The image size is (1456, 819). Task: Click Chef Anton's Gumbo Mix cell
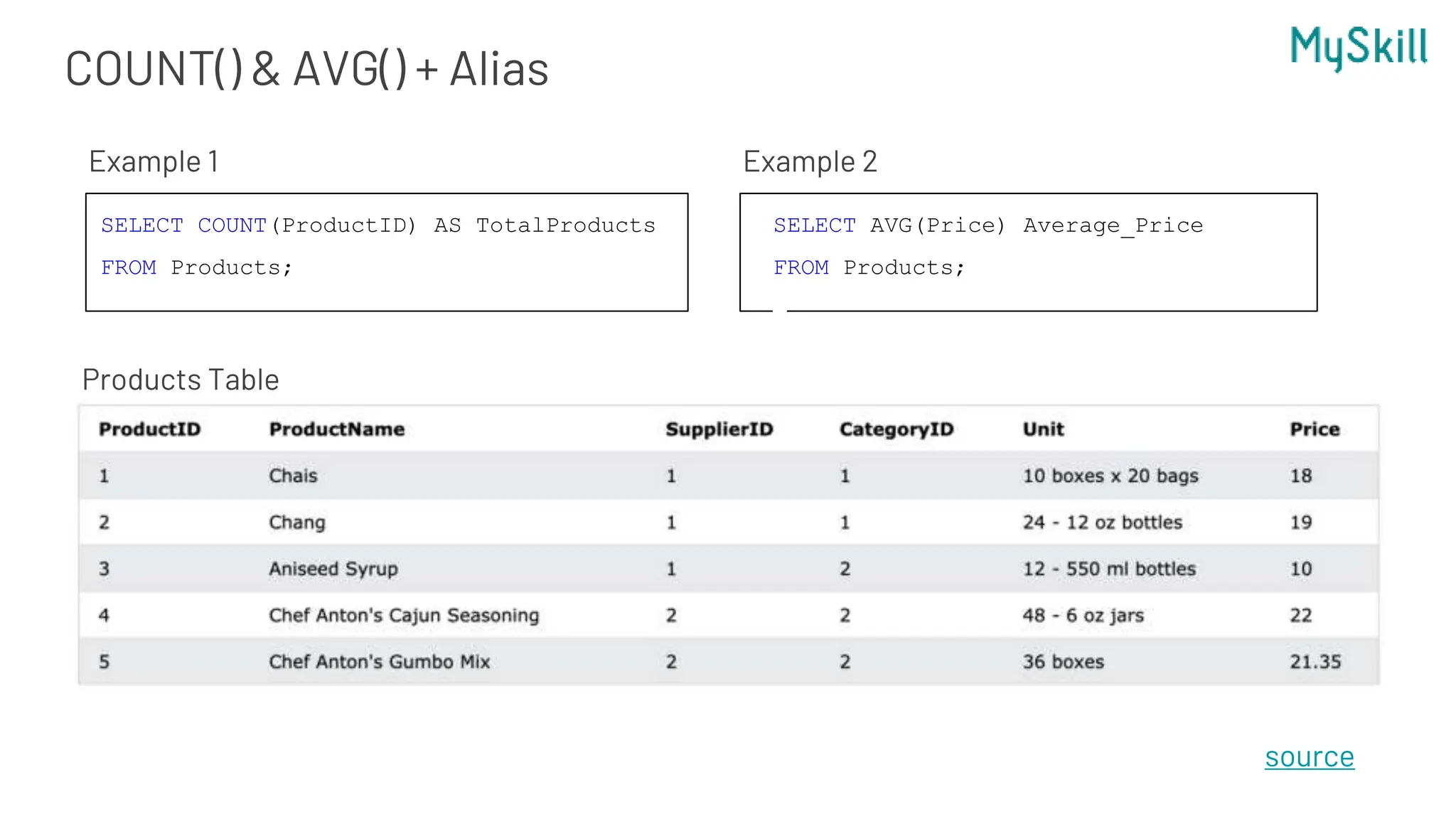pos(380,662)
